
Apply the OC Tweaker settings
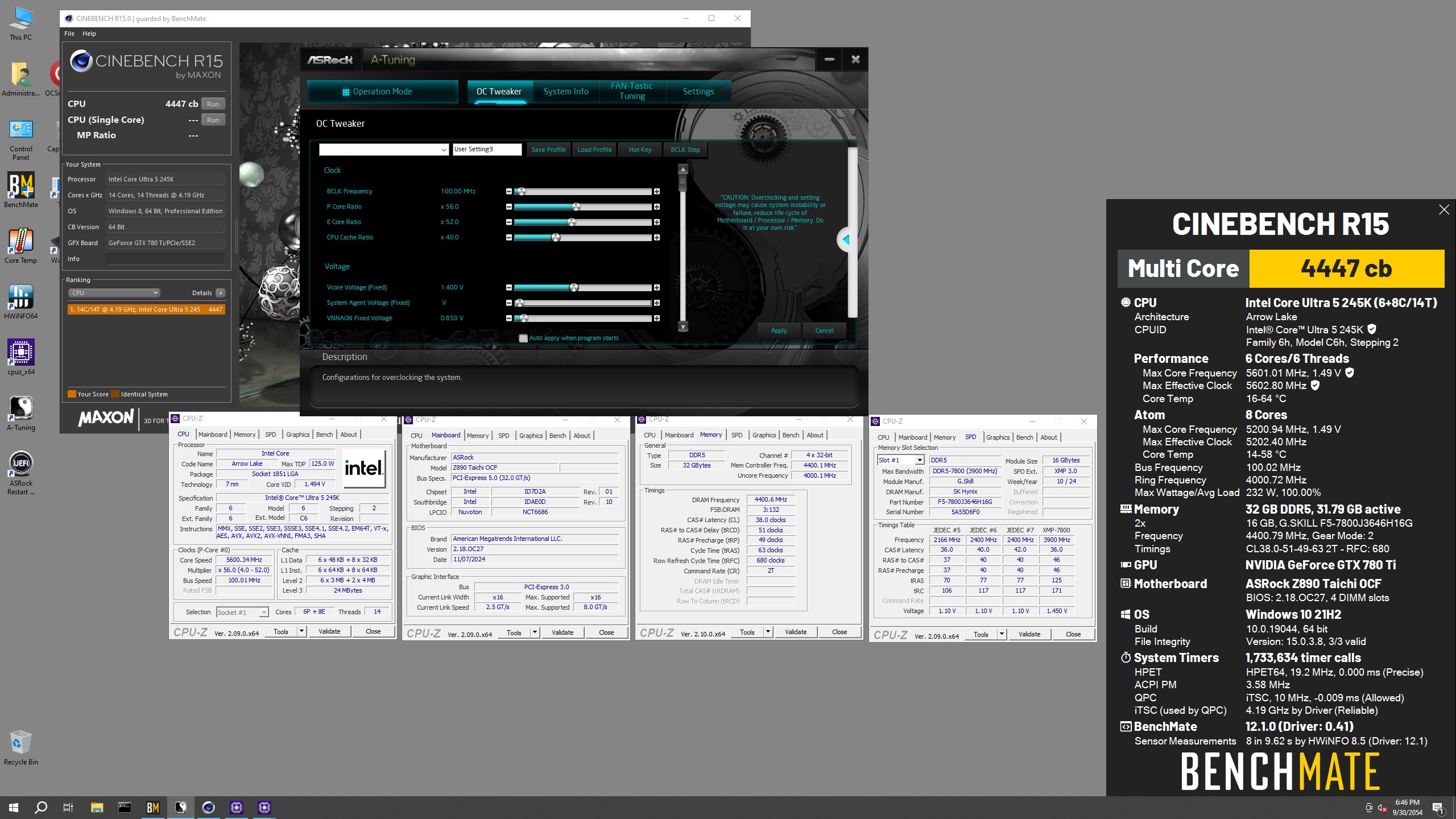point(779,330)
